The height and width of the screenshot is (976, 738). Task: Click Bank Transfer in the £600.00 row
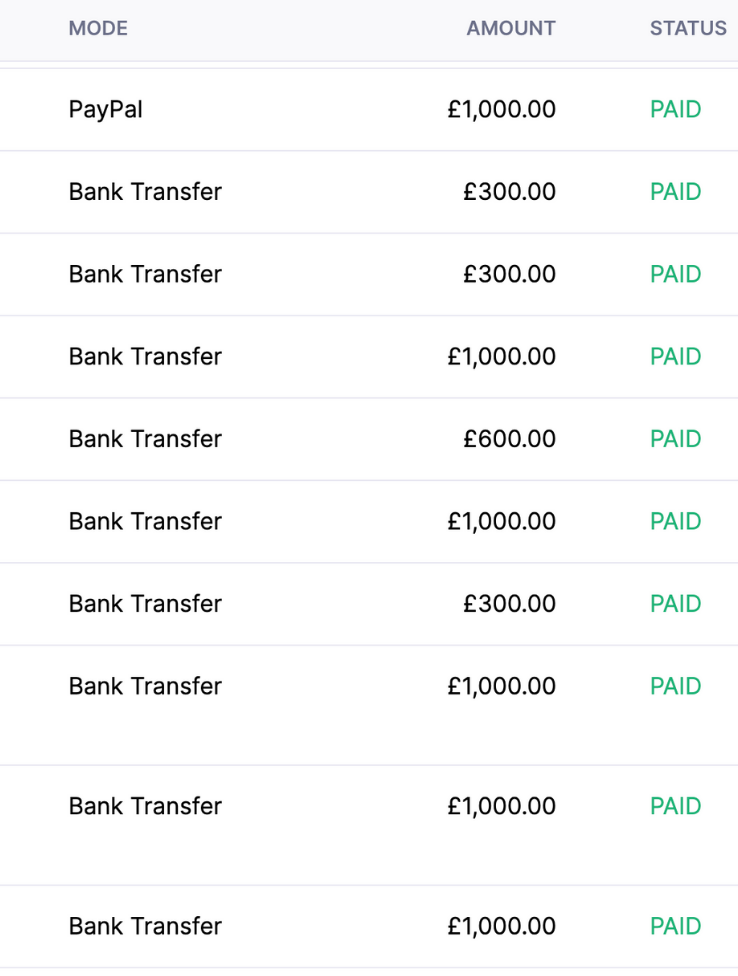click(145, 439)
